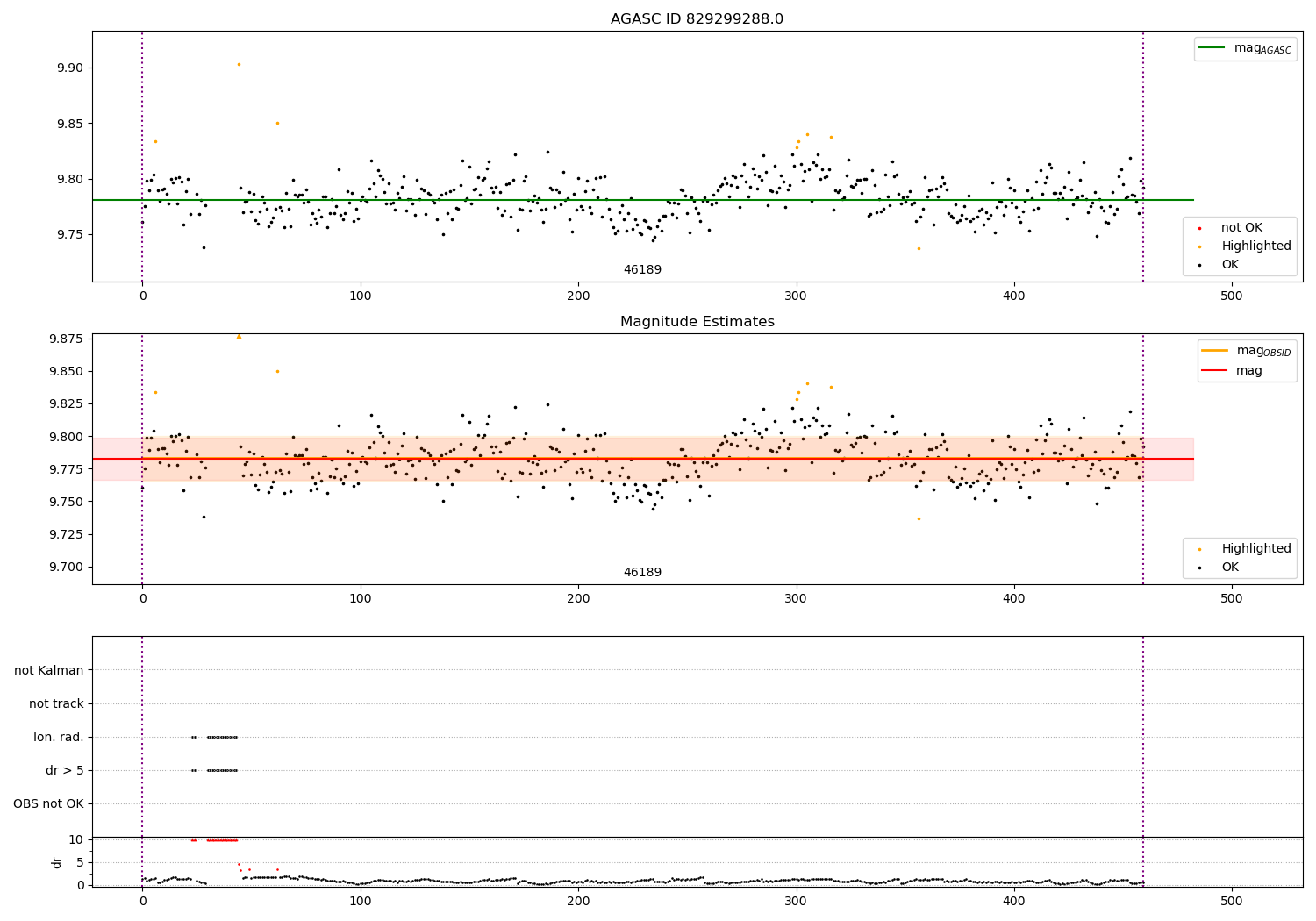The width and height of the screenshot is (1316, 921).
Task: Click the 46189 label in middle plot
Action: pos(642,573)
